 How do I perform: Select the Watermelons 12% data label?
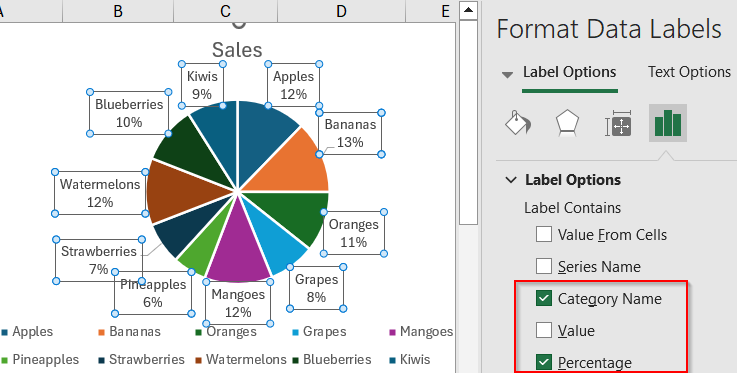pos(100,193)
